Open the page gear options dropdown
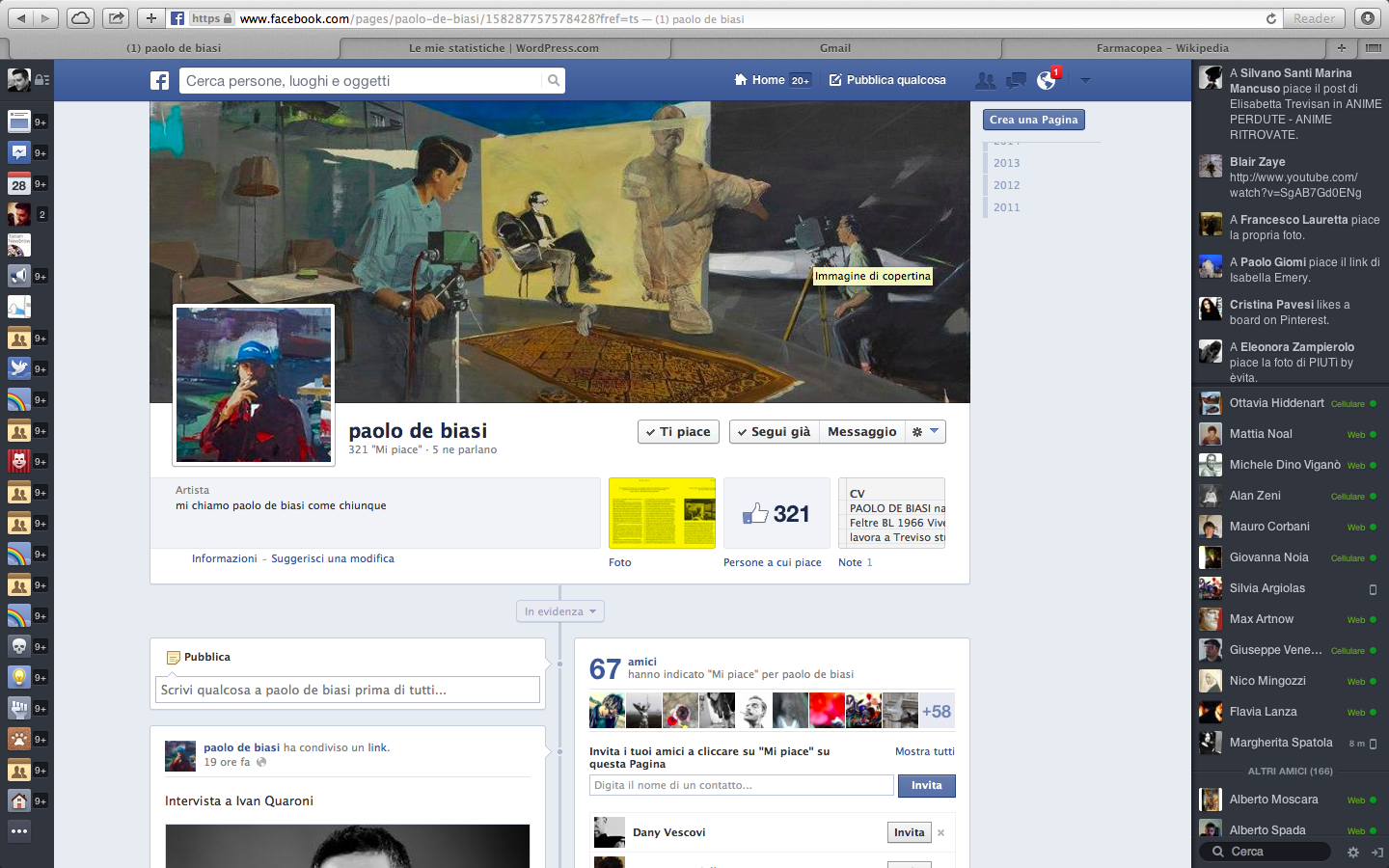The height and width of the screenshot is (868, 1389). click(x=925, y=432)
